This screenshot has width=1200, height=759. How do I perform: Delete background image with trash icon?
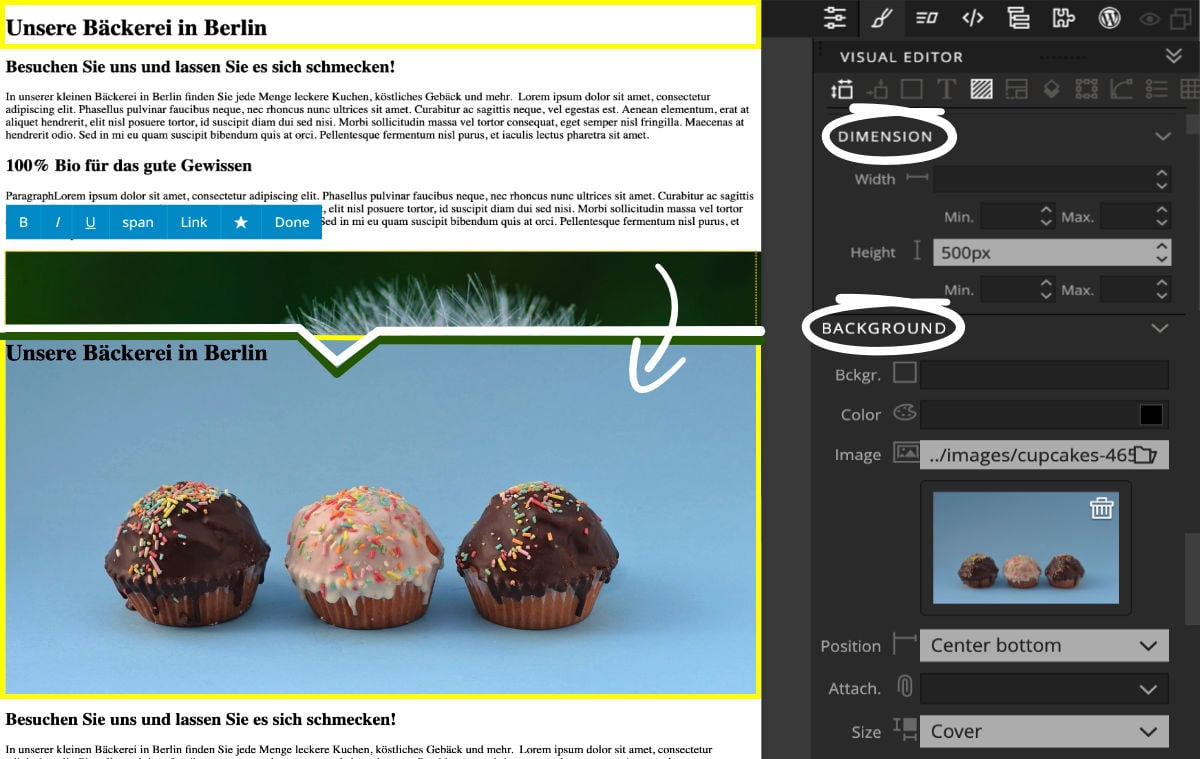tap(1101, 508)
